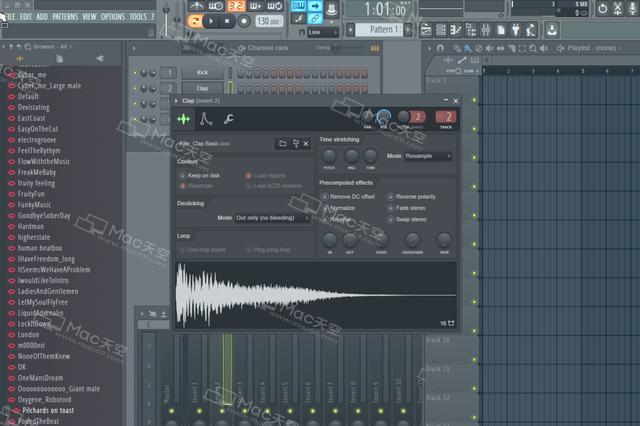Open the plugin picker plug icon
Image resolution: width=640 pixels, height=426 pixels.
click(516, 30)
